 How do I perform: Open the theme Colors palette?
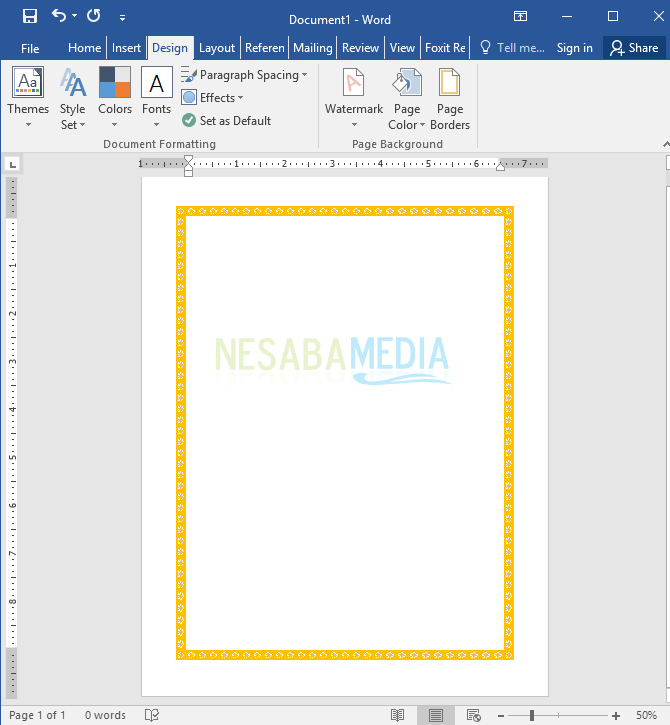(x=115, y=98)
